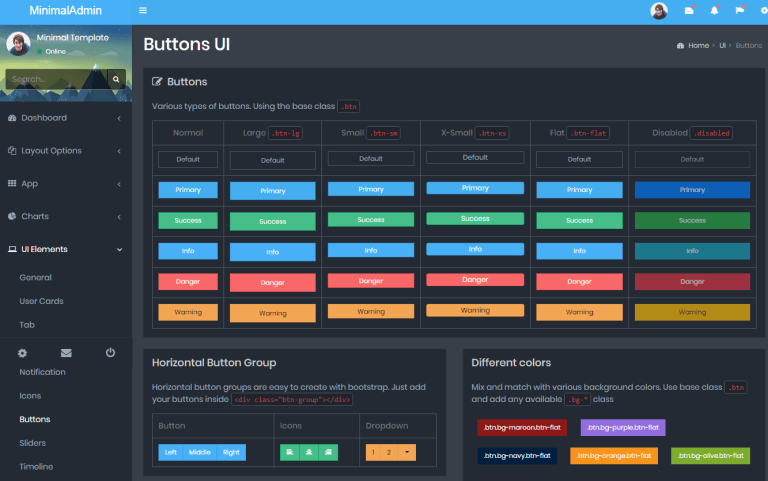Click the middle green icon button in Icons group
Viewport: 768px width, 481px height.
(309, 452)
